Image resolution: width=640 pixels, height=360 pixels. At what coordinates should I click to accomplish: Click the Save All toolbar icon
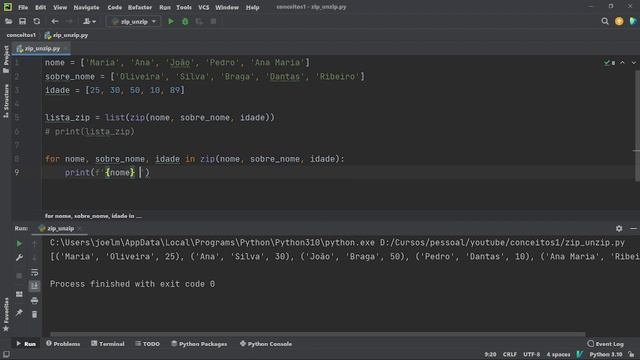[x=22, y=21]
